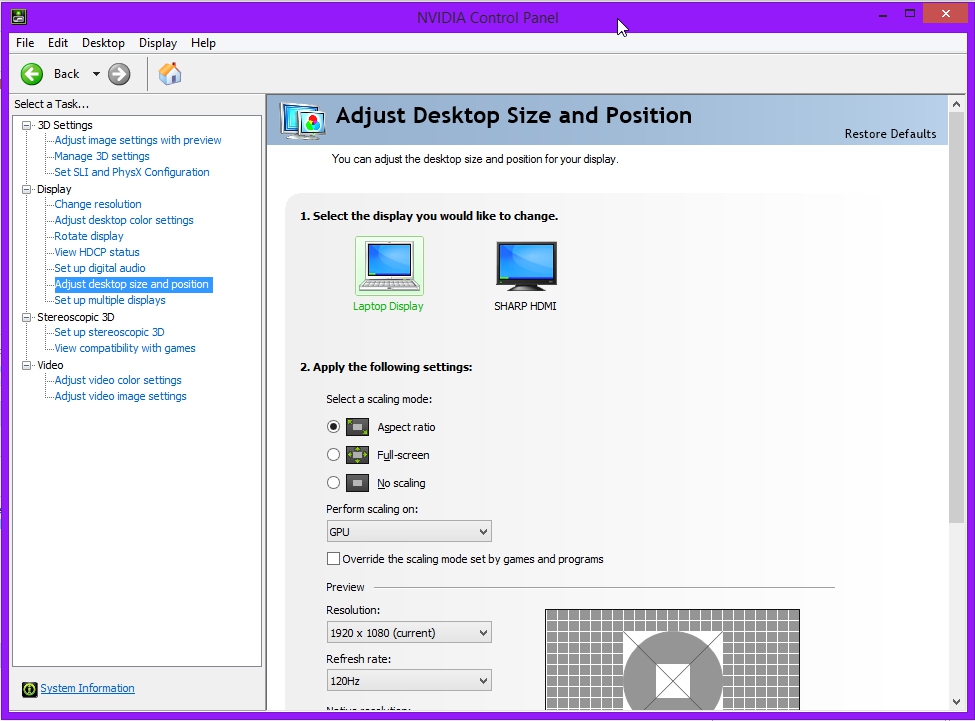
Task: Open Set up multiple displays task
Action: tap(110, 300)
